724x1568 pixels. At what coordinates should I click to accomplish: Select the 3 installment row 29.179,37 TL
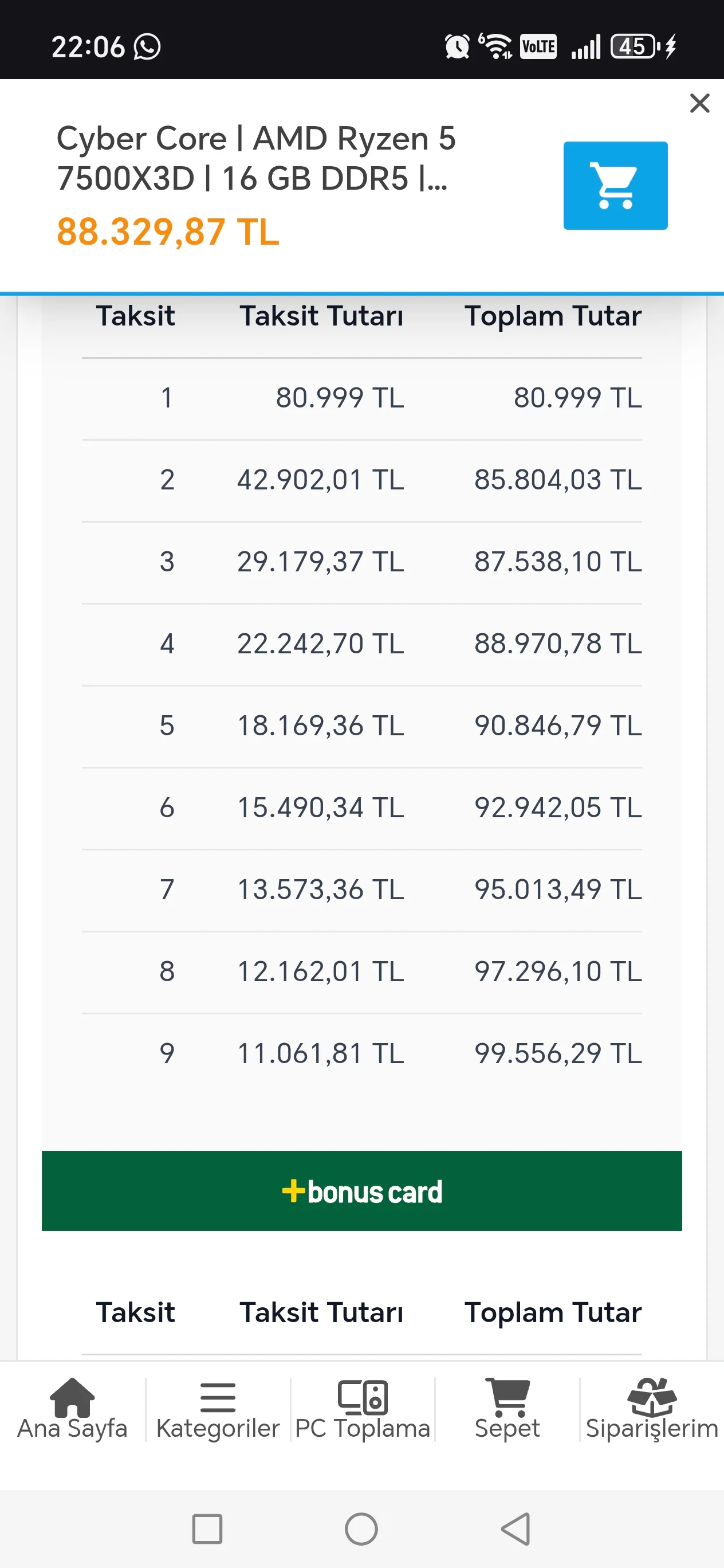click(x=362, y=562)
